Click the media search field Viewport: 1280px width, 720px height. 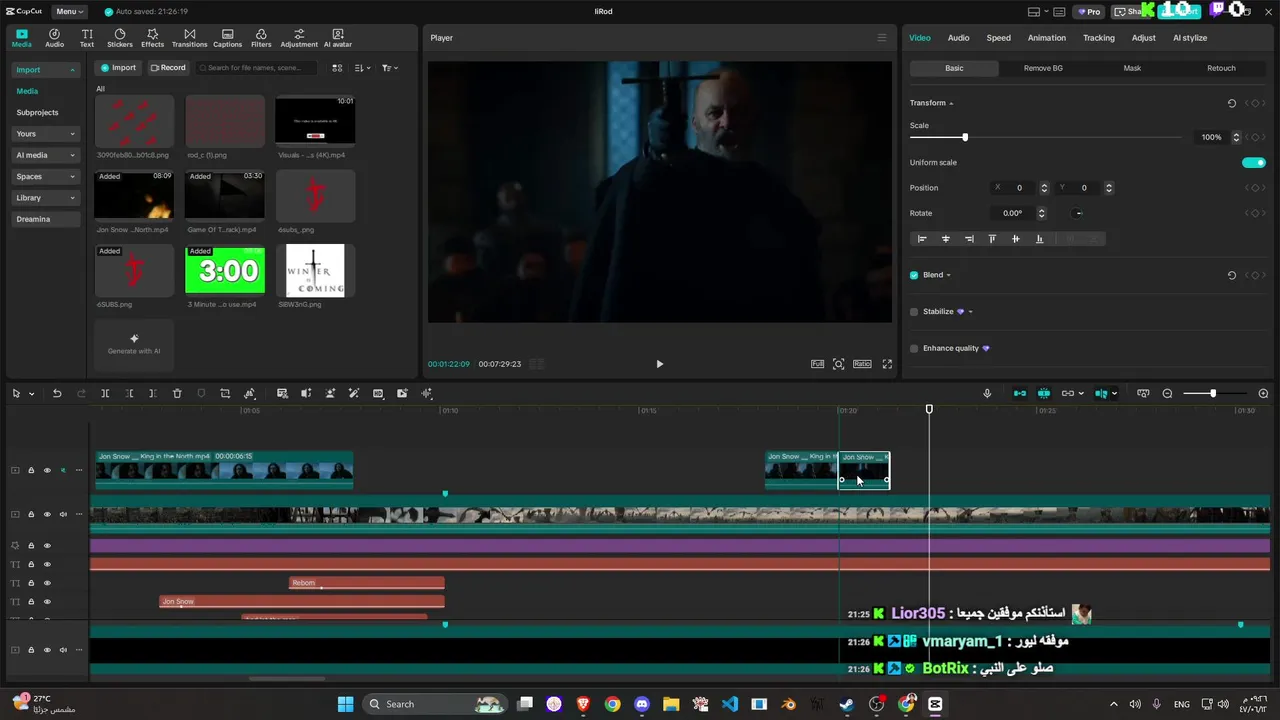pyautogui.click(x=256, y=68)
